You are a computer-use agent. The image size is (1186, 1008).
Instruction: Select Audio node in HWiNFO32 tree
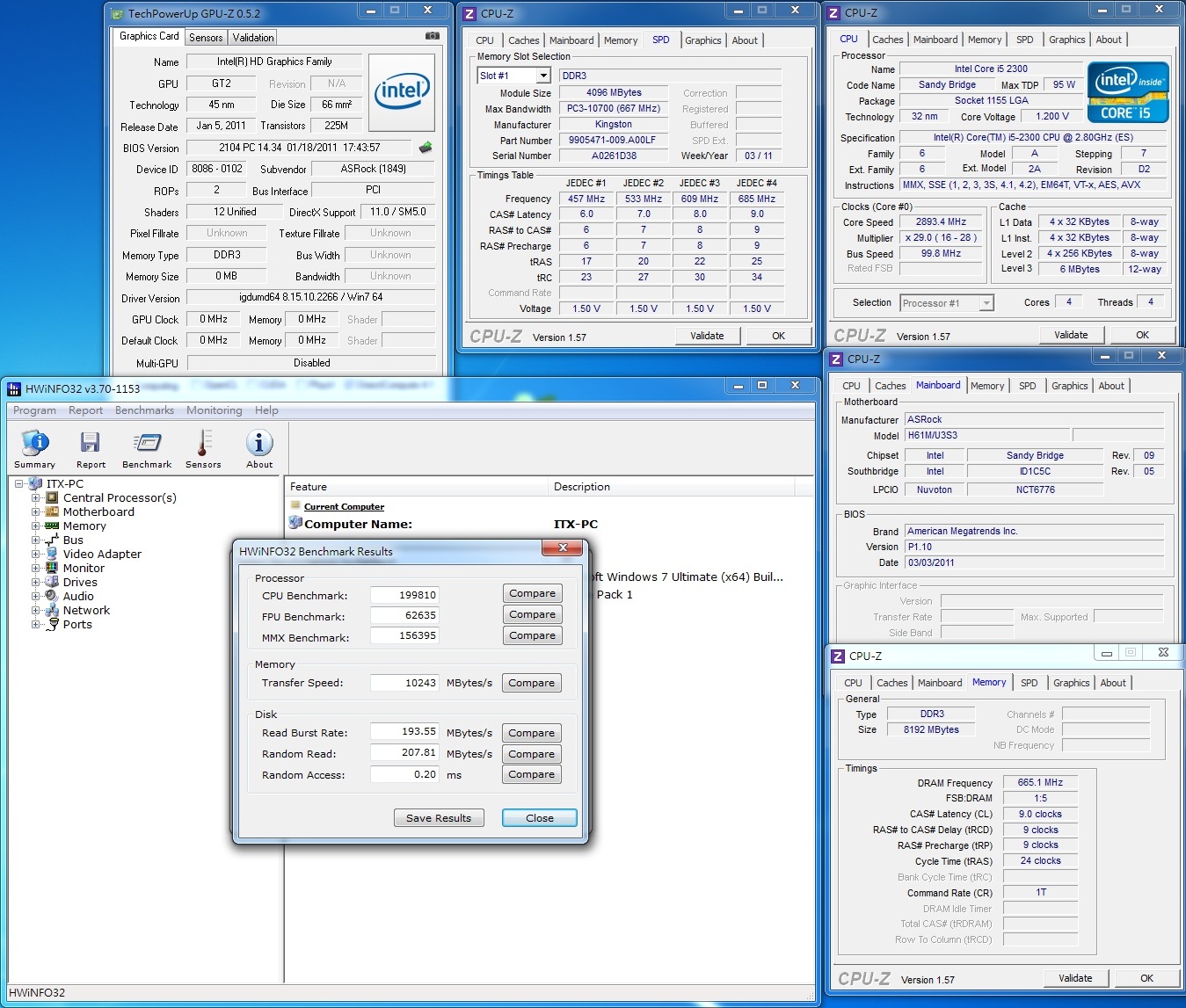78,596
